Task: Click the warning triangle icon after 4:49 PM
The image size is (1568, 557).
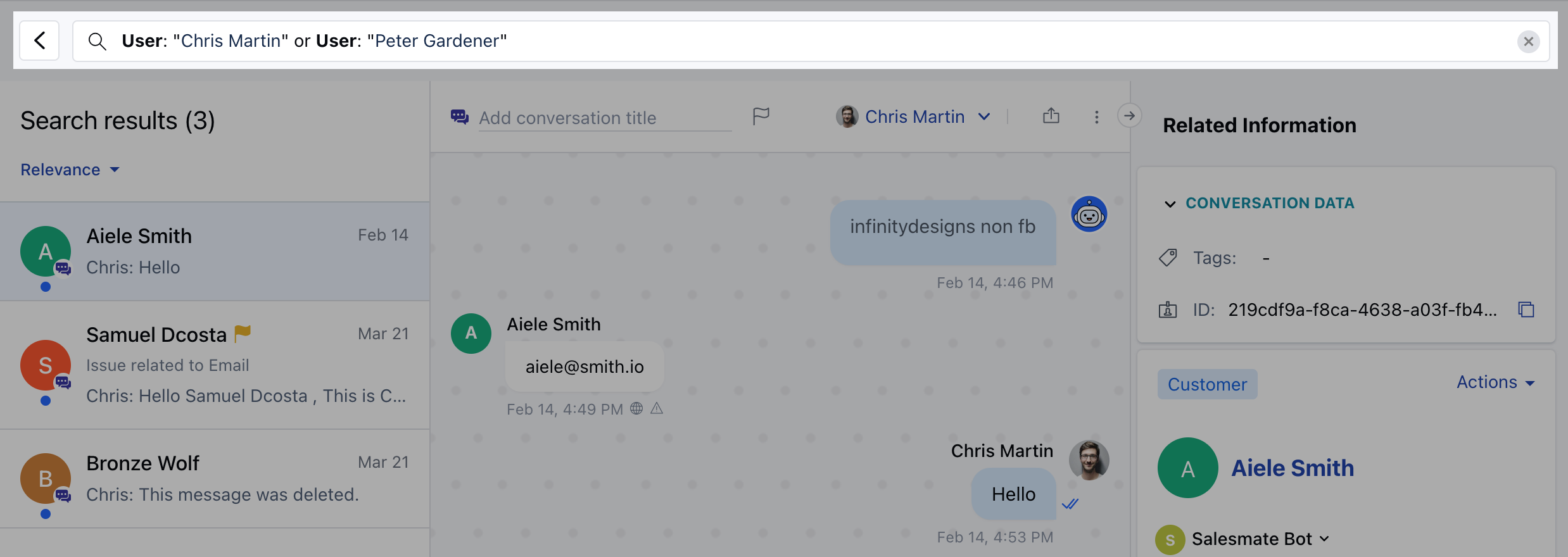Action: coord(657,408)
